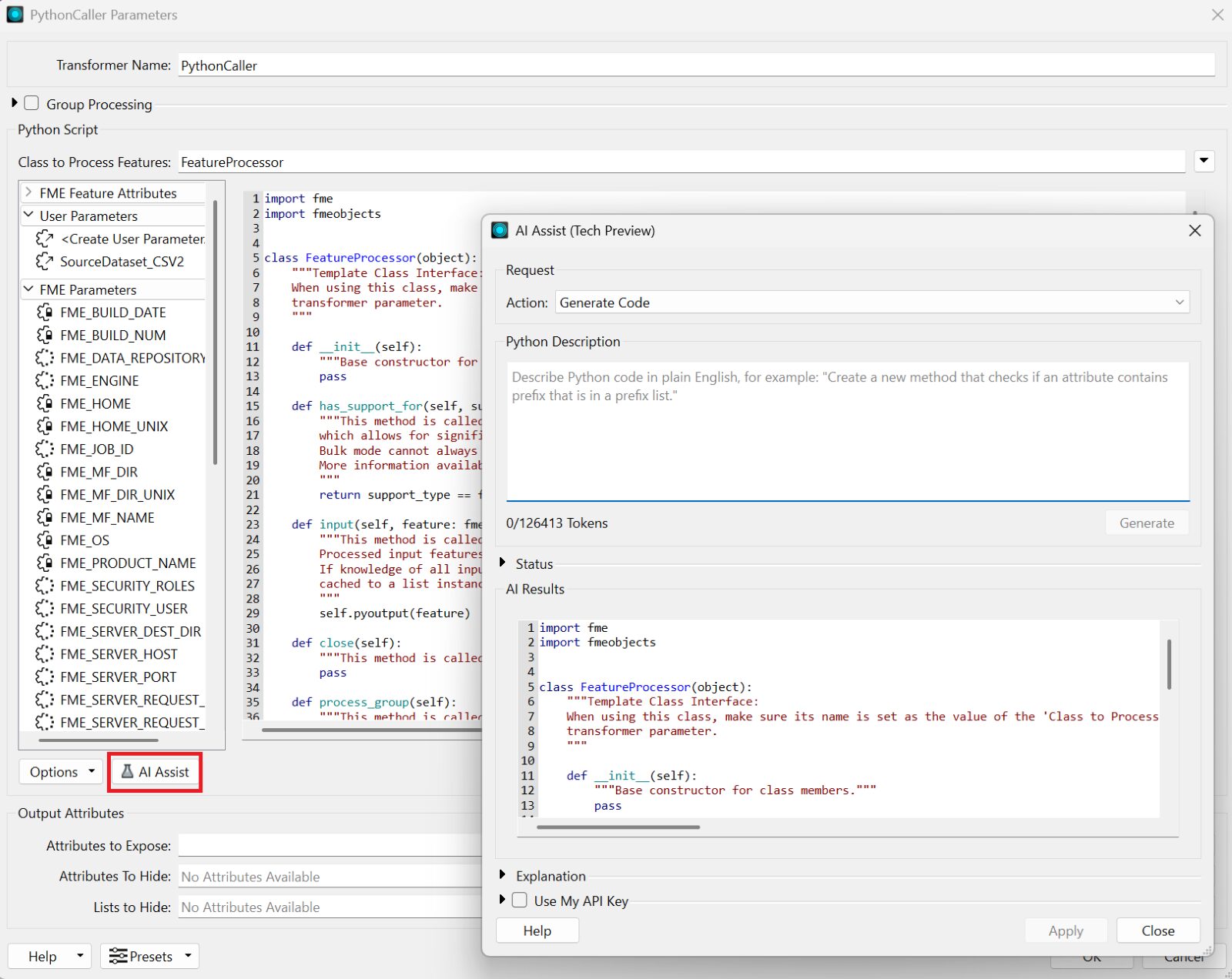The height and width of the screenshot is (979, 1232).
Task: Expand the Use My API Key section
Action: pos(502,899)
